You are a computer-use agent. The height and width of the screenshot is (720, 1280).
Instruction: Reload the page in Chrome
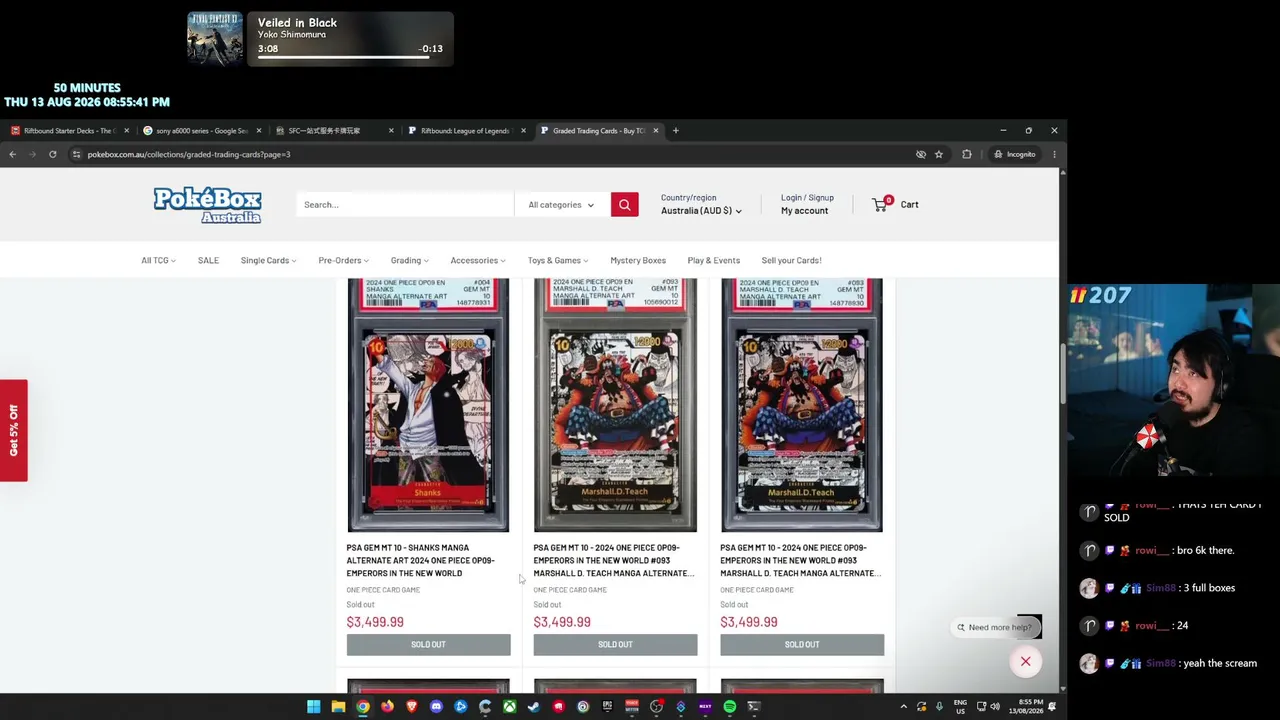pyautogui.click(x=52, y=154)
